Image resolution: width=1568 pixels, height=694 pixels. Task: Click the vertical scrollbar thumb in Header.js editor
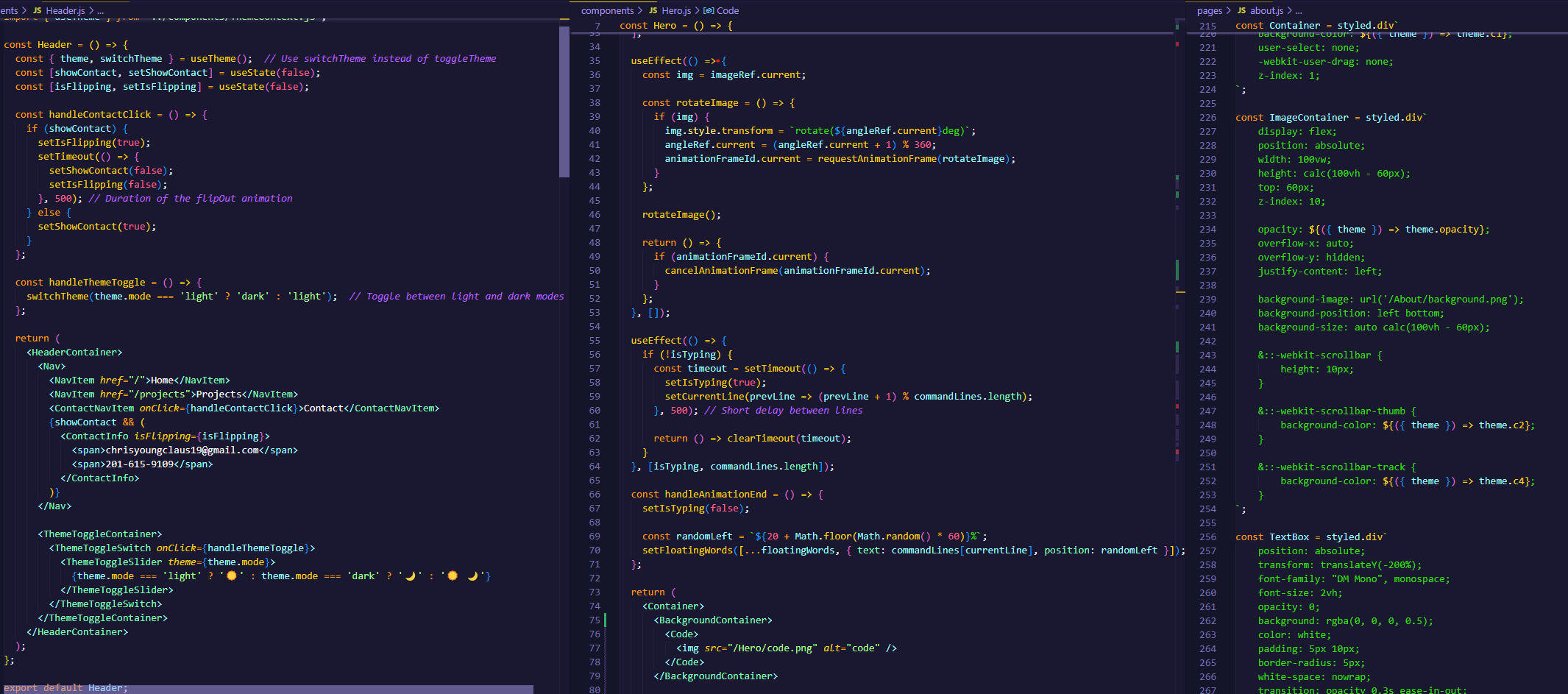pos(564,102)
